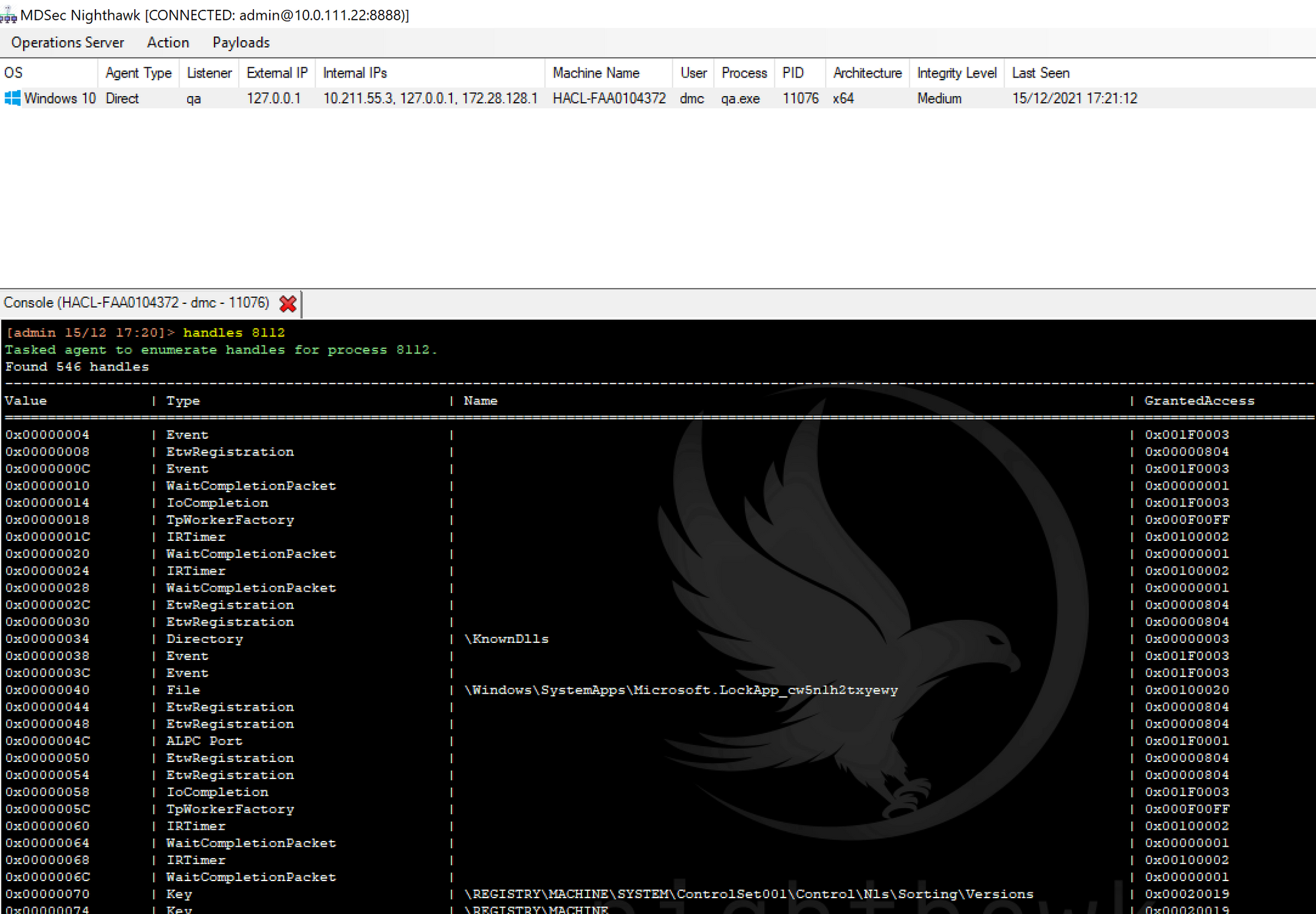
Task: Click the Windows 10 logo on the agent row
Action: click(13, 98)
